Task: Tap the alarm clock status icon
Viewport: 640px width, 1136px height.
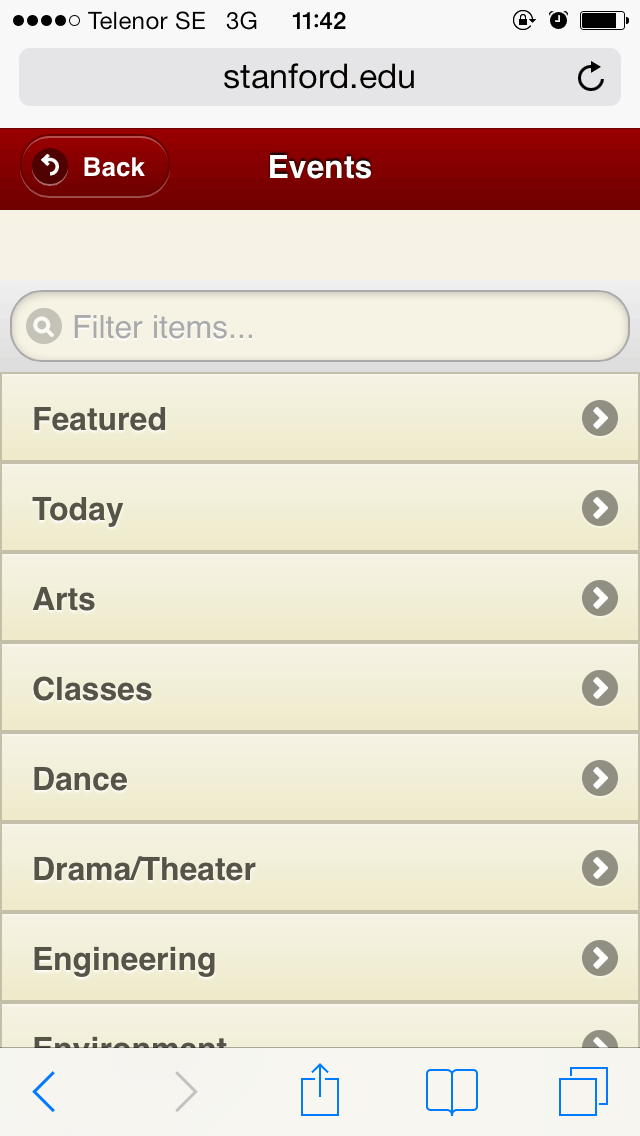Action: (558, 20)
